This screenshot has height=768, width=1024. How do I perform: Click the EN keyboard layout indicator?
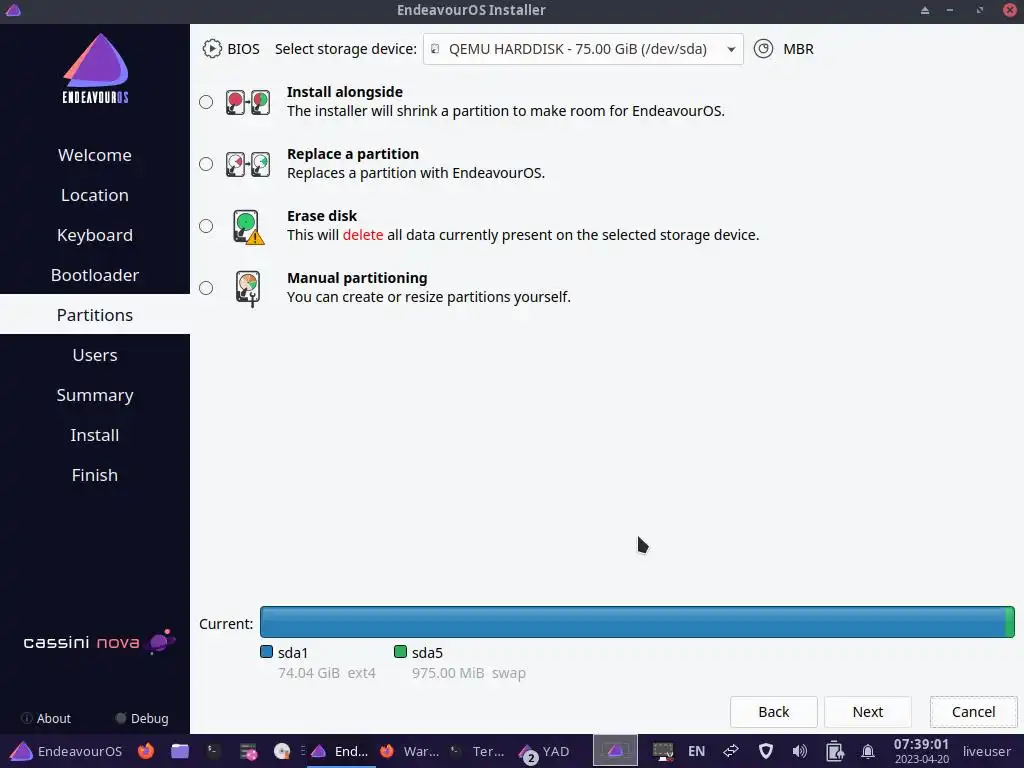pos(696,752)
